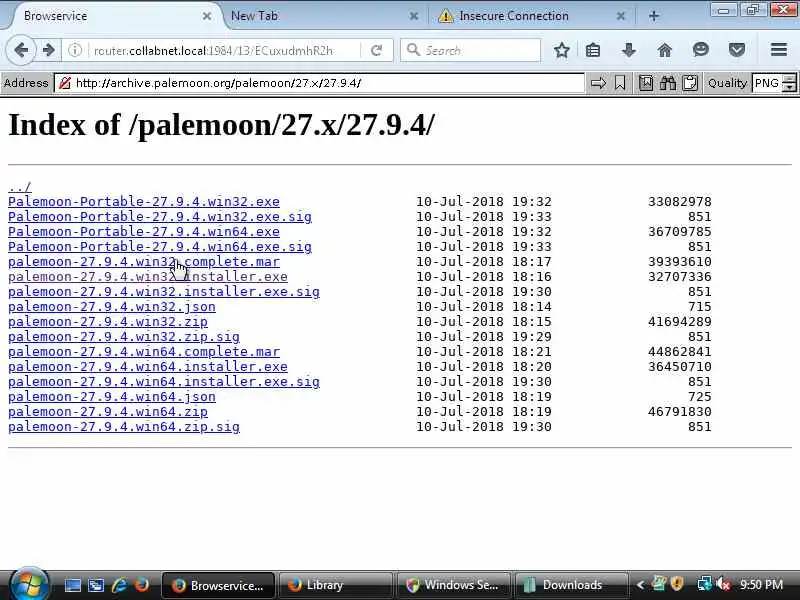The image size is (800, 600).
Task: Click the Go arrow next to Address bar
Action: [598, 83]
